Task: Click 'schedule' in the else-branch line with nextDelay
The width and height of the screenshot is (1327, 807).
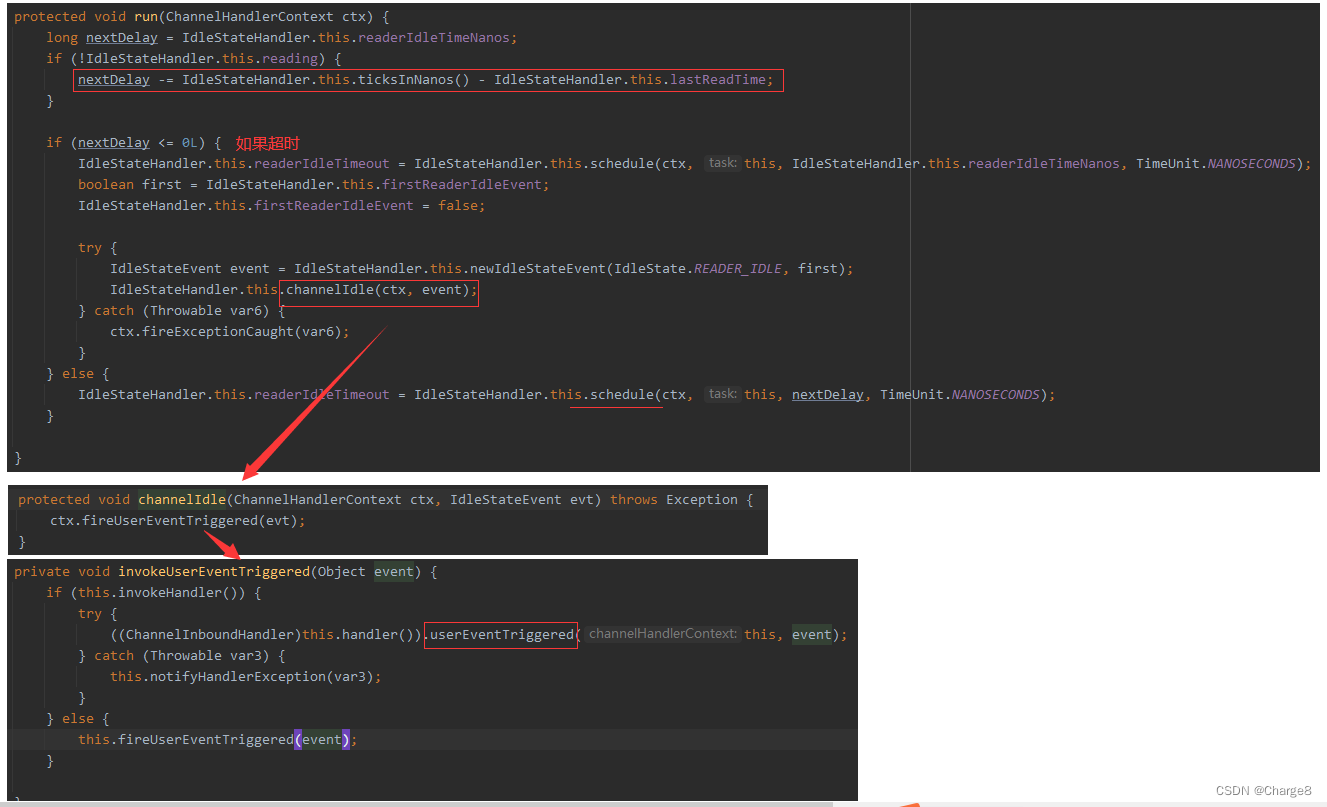Action: 622,395
